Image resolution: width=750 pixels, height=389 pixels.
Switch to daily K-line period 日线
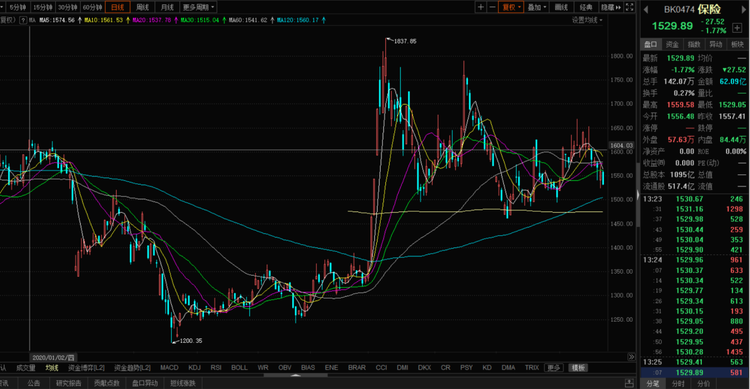pyautogui.click(x=117, y=7)
